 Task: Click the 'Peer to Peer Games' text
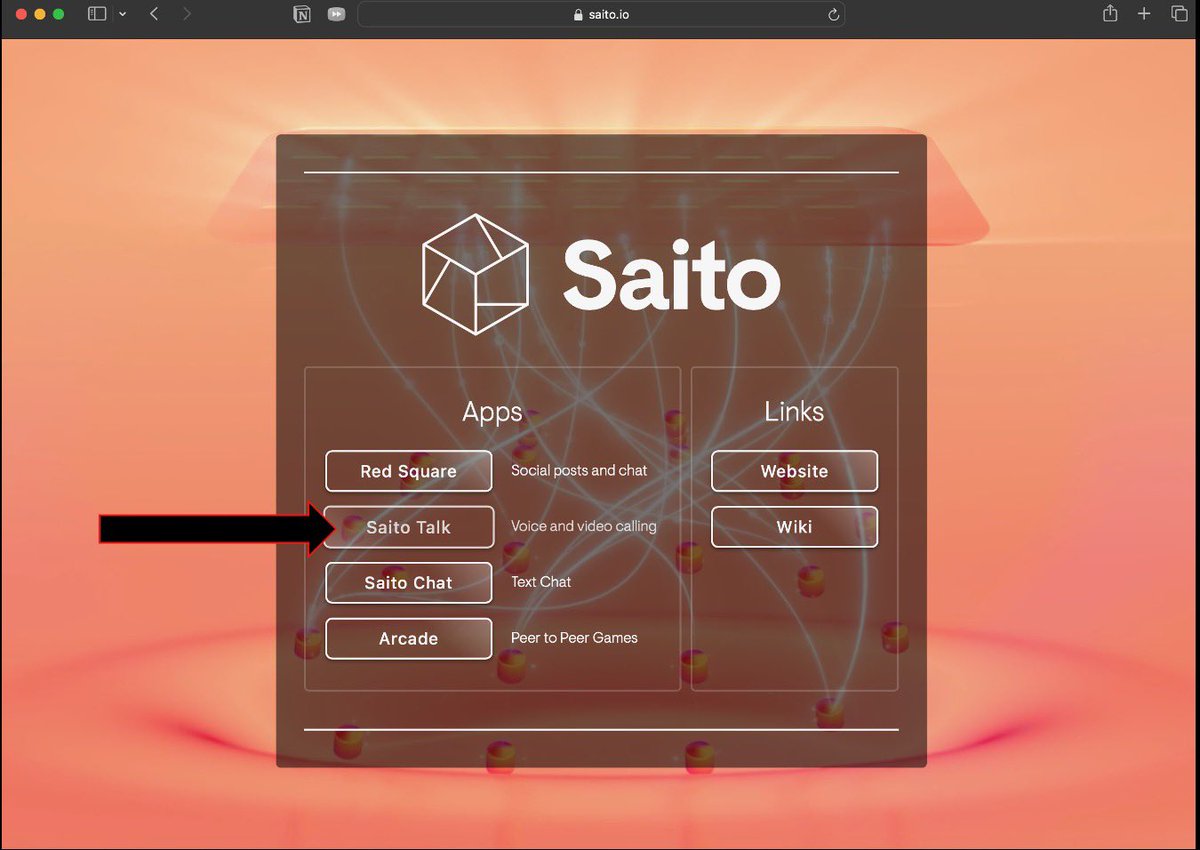(x=574, y=638)
